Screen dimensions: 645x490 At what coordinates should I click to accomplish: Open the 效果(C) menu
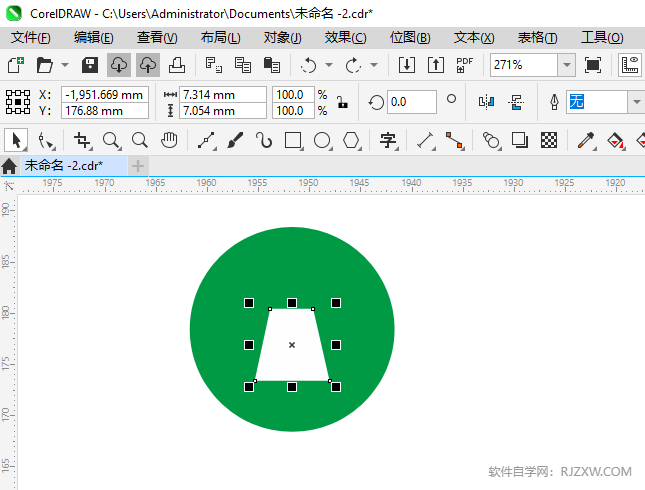[x=346, y=38]
